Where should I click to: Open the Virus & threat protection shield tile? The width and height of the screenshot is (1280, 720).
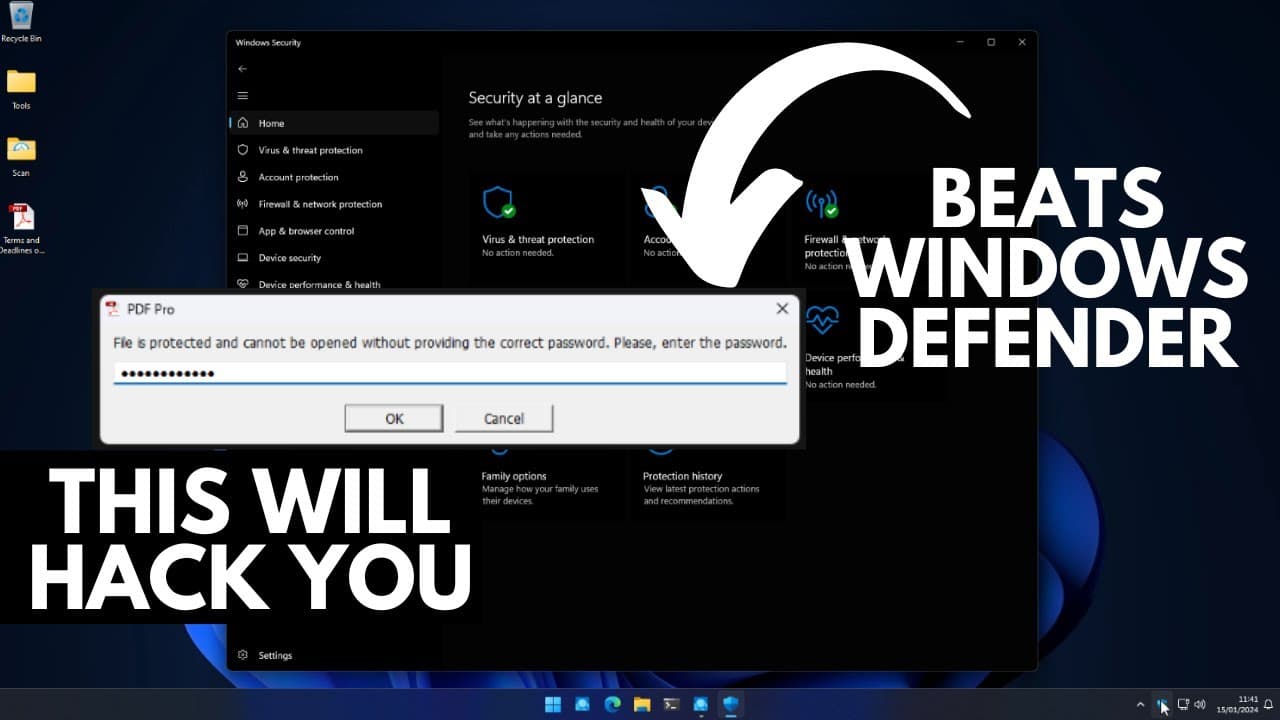pos(498,201)
